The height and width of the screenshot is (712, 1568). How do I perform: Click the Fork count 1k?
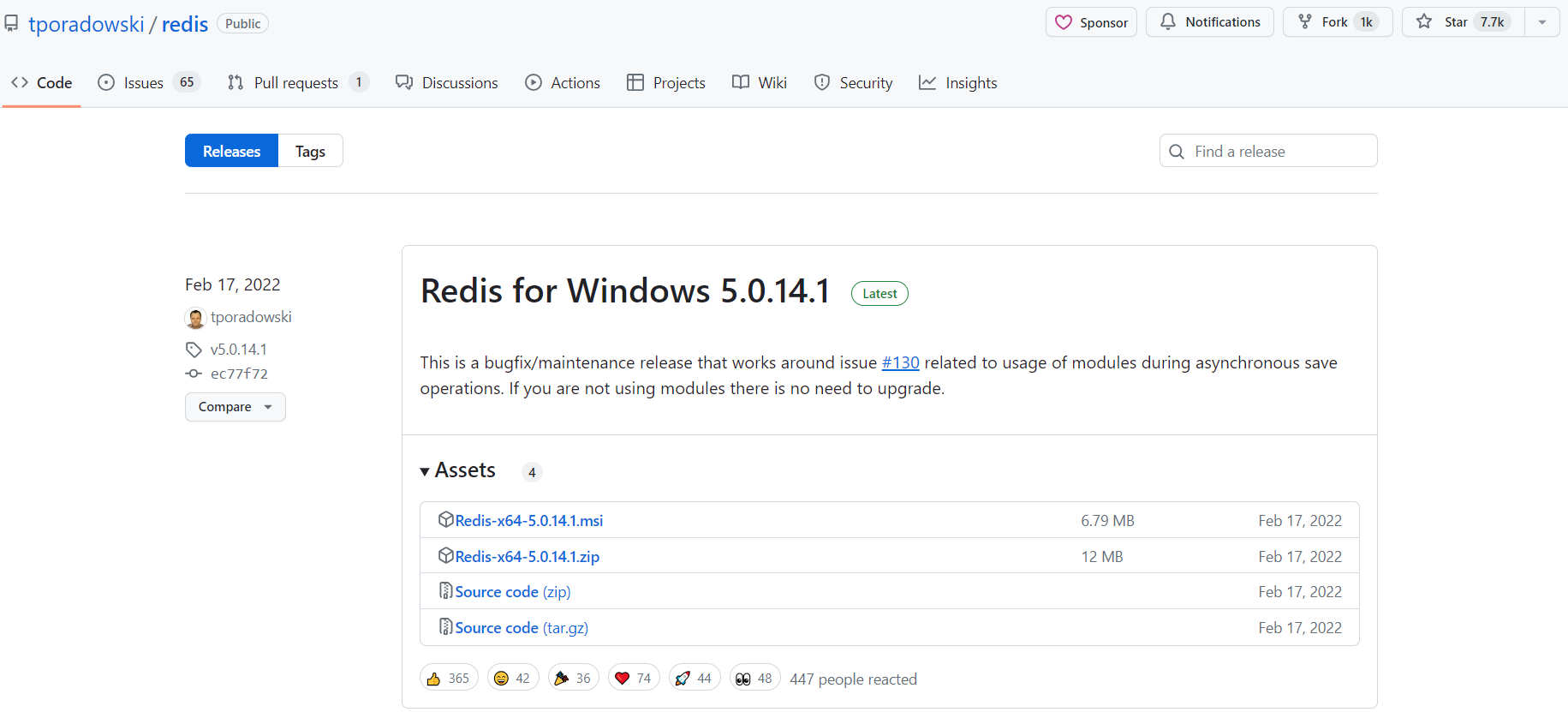click(x=1366, y=22)
